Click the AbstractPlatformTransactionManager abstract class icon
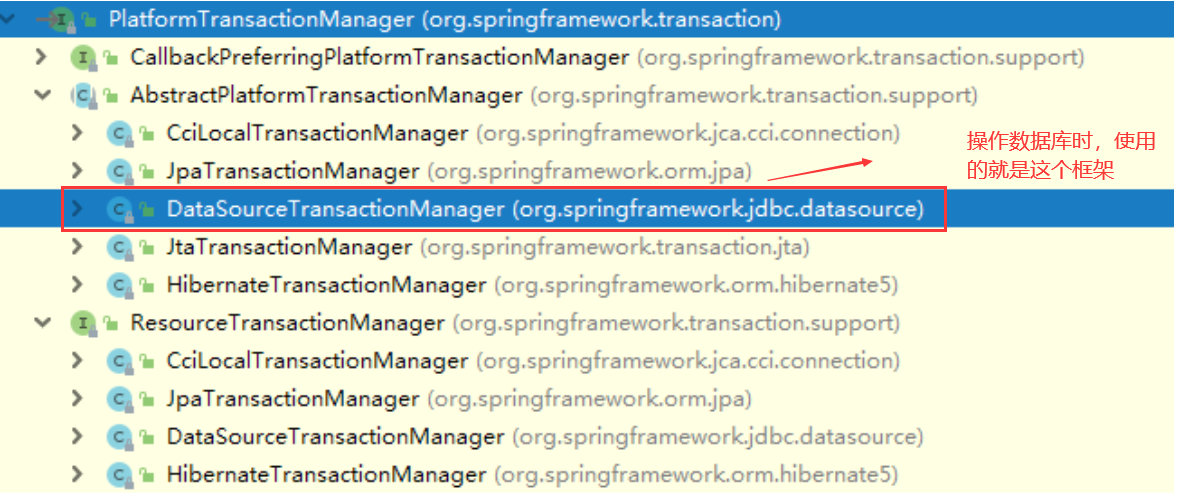 [x=82, y=95]
